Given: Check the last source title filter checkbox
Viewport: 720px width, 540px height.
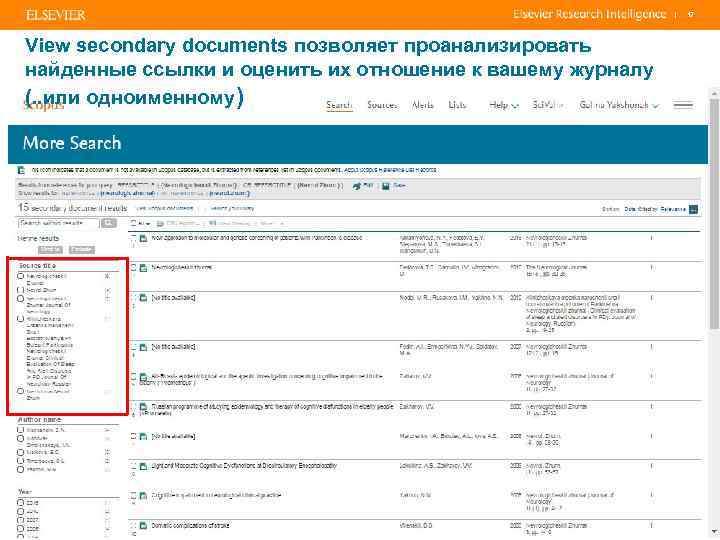Looking at the screenshot, I should point(21,392).
